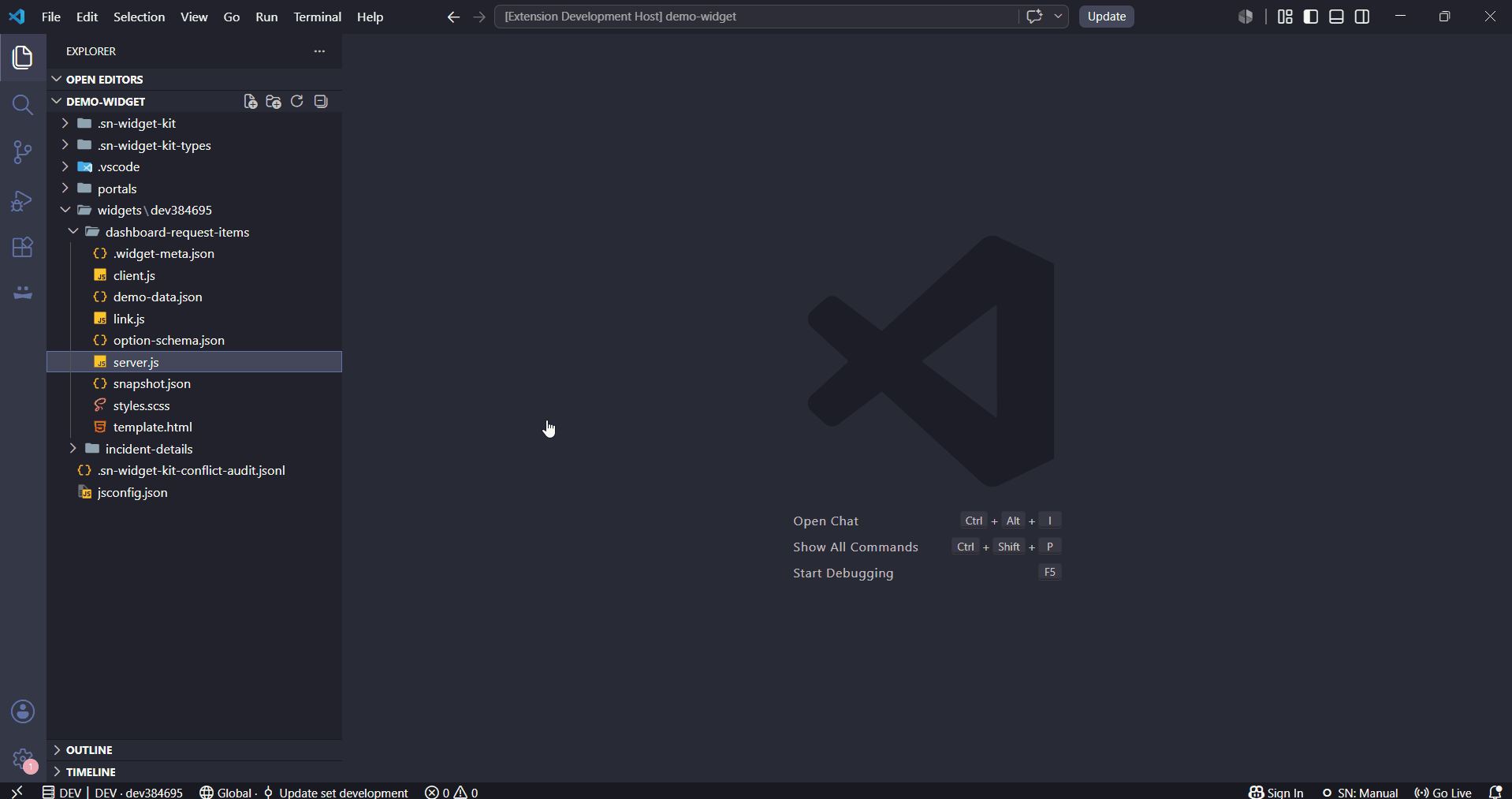Open client.js file

point(195,275)
